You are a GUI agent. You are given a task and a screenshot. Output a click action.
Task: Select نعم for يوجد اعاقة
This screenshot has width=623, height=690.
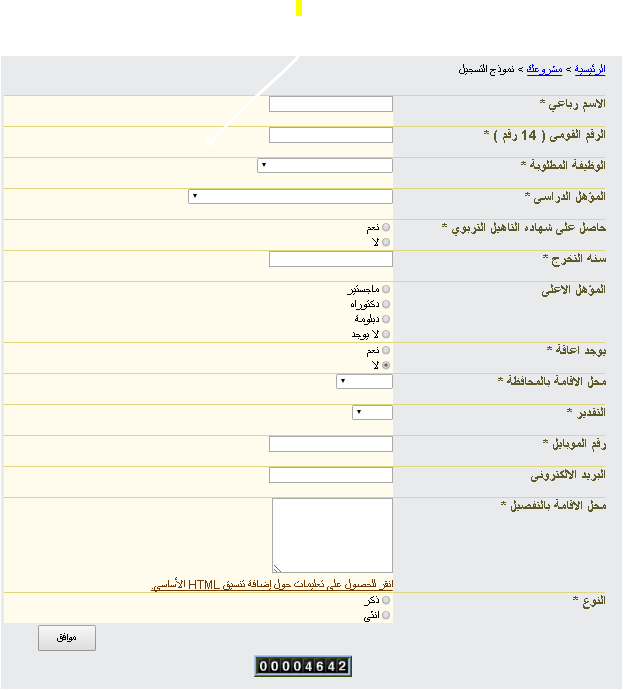pos(386,351)
